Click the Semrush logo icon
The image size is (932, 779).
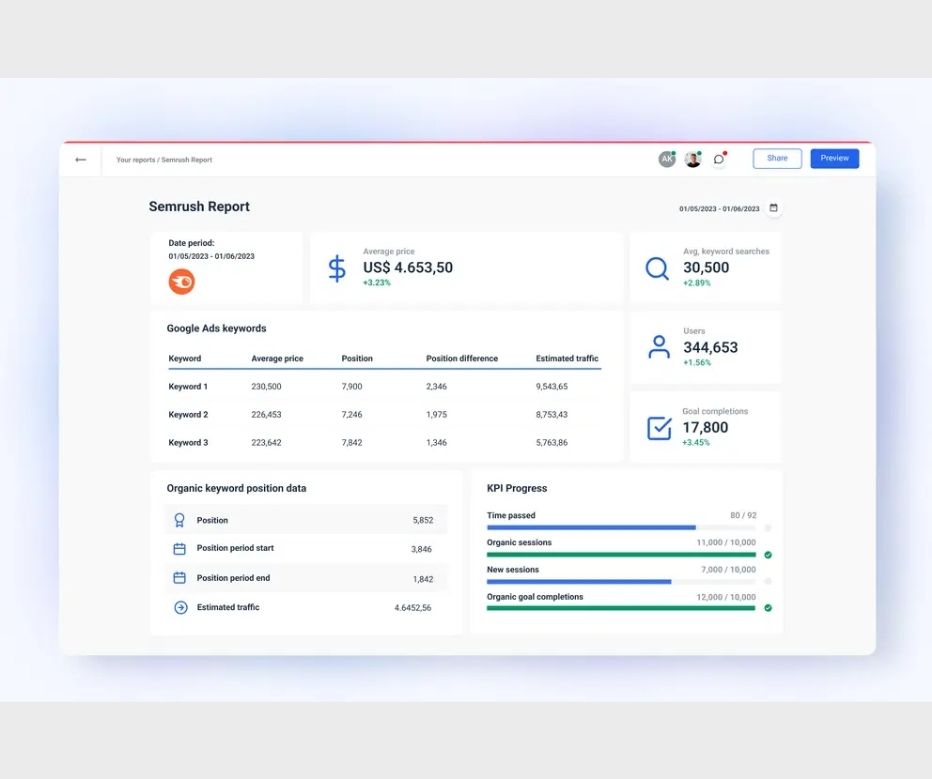[181, 282]
